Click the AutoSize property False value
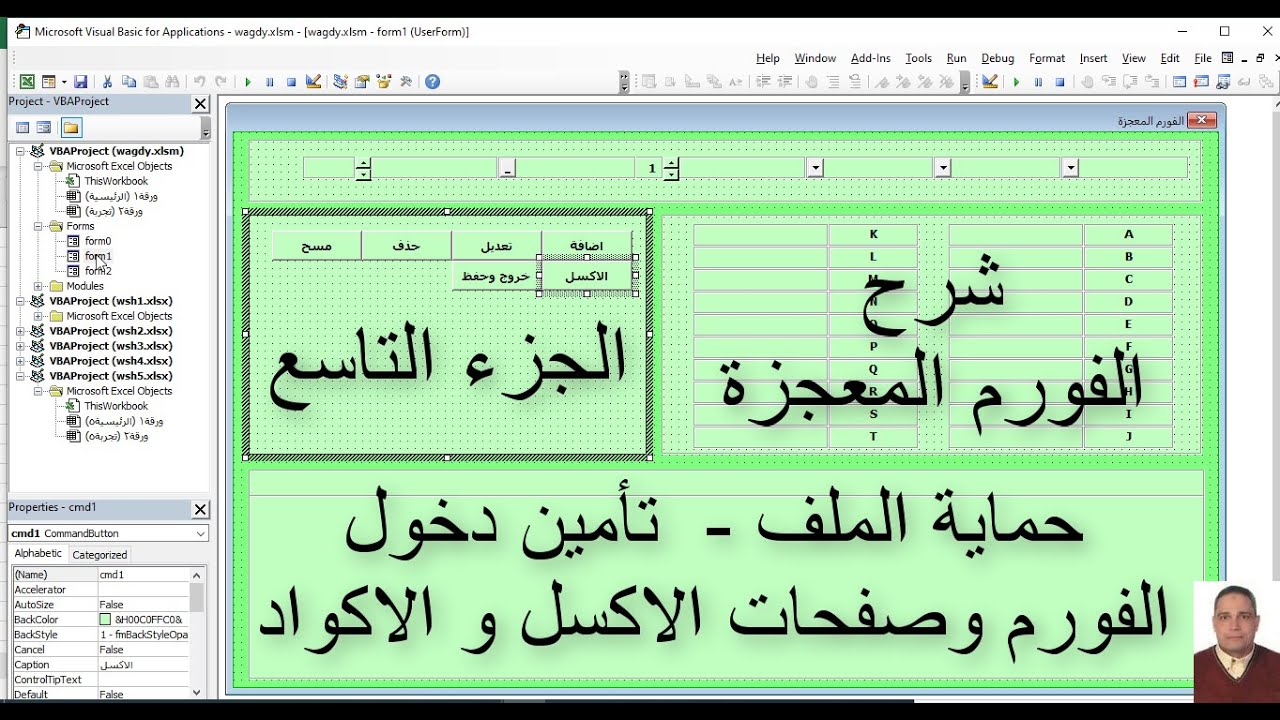This screenshot has width=1280, height=720. [x=143, y=605]
